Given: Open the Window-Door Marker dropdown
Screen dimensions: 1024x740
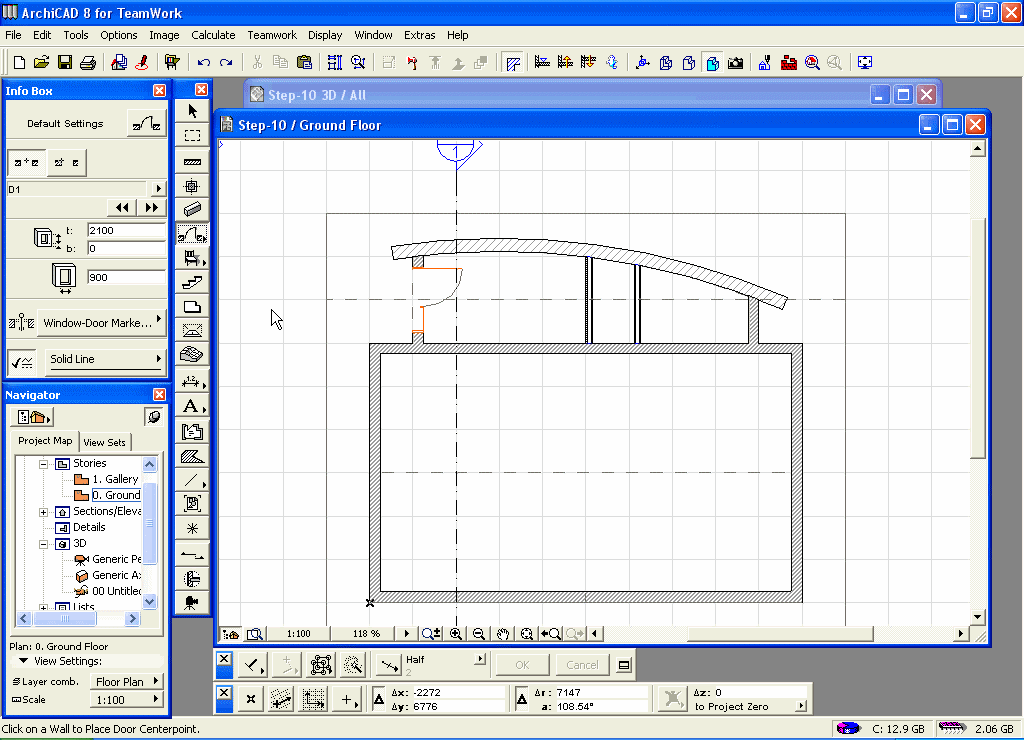Looking at the screenshot, I should [x=102, y=323].
